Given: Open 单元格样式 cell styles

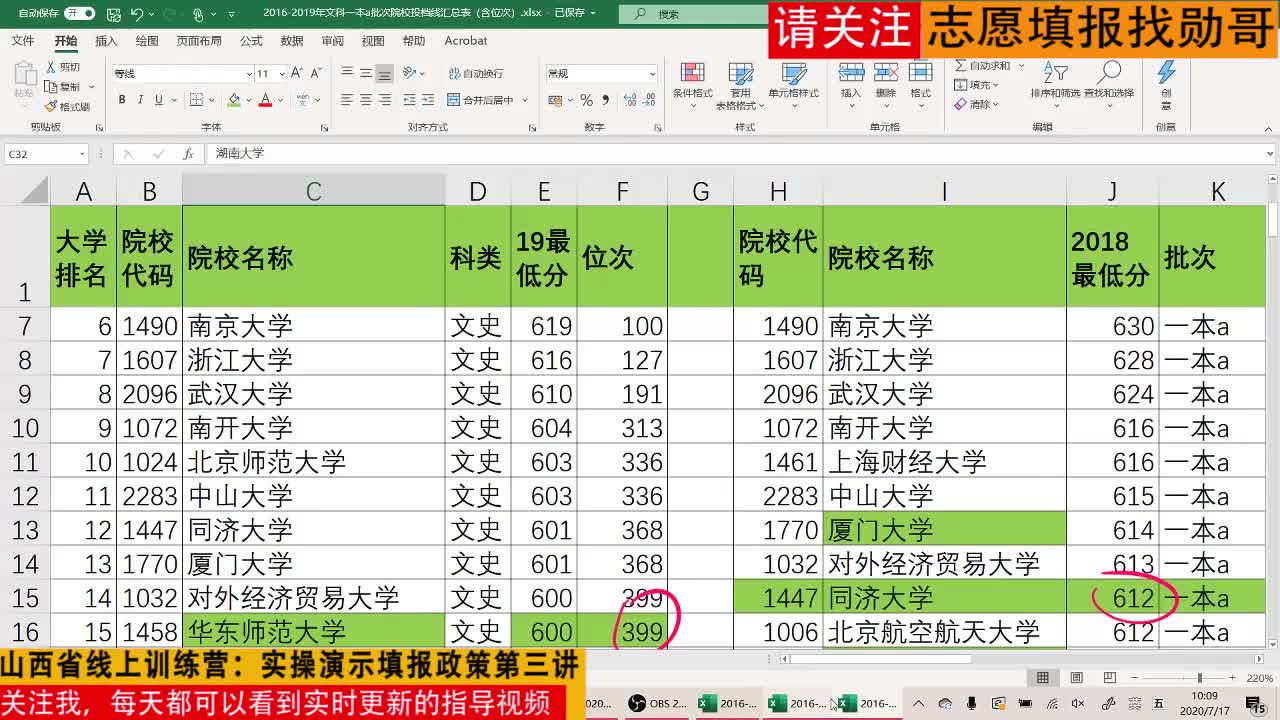Looking at the screenshot, I should 793,84.
